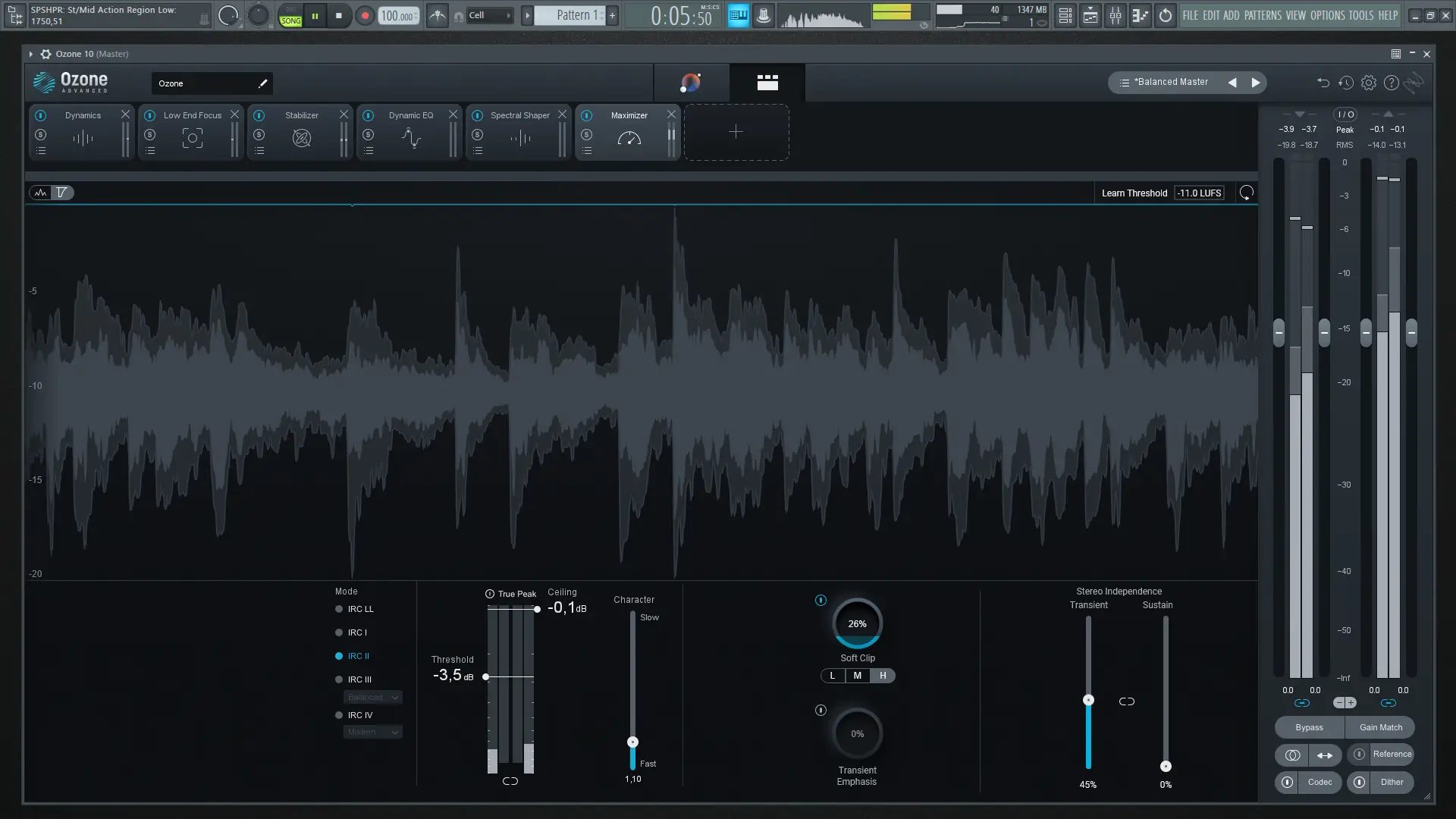Open the Ozone settings gear icon
The image size is (1456, 819).
(x=1369, y=82)
